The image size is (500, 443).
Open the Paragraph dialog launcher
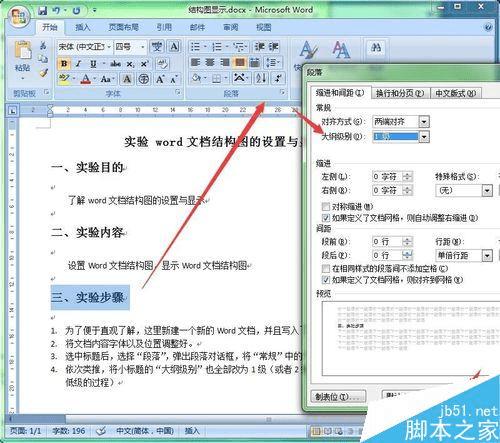point(282,92)
